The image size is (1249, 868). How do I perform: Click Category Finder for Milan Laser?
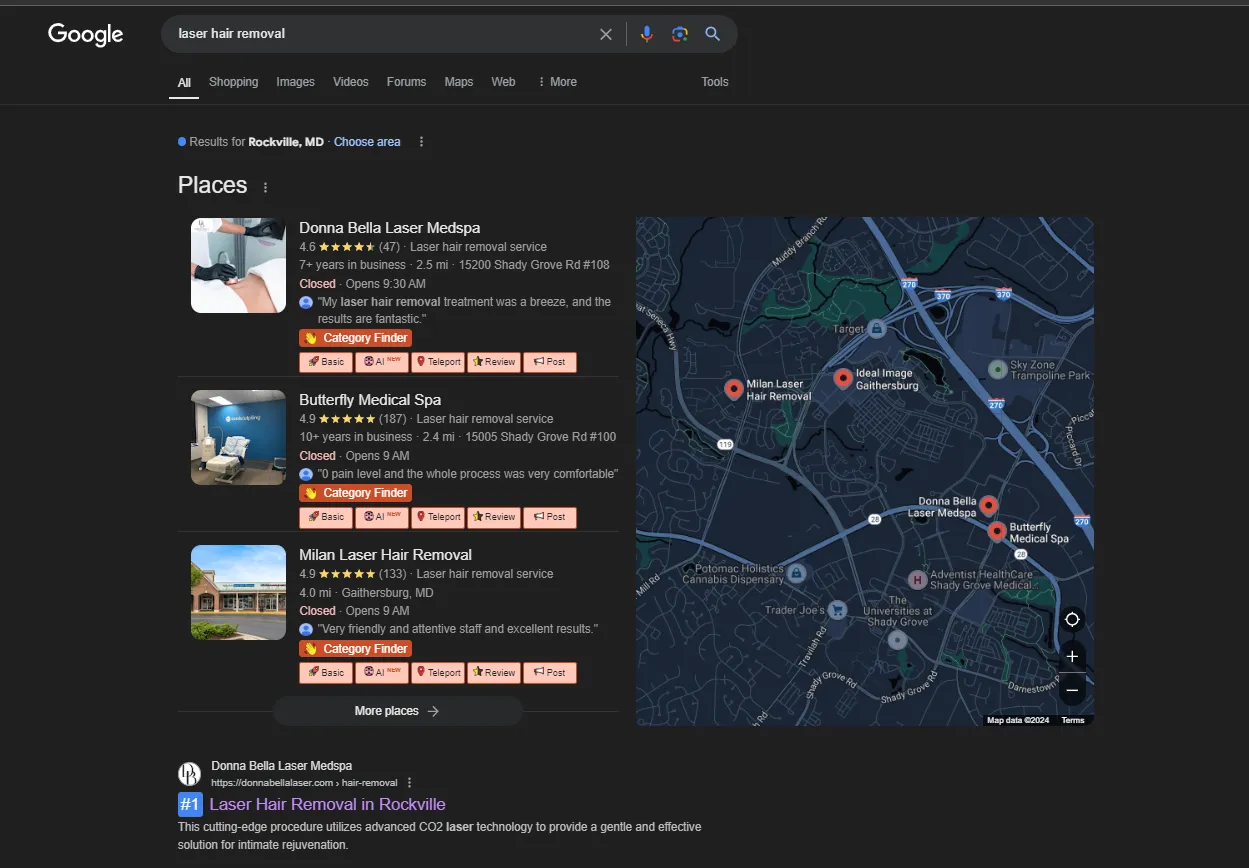(355, 649)
